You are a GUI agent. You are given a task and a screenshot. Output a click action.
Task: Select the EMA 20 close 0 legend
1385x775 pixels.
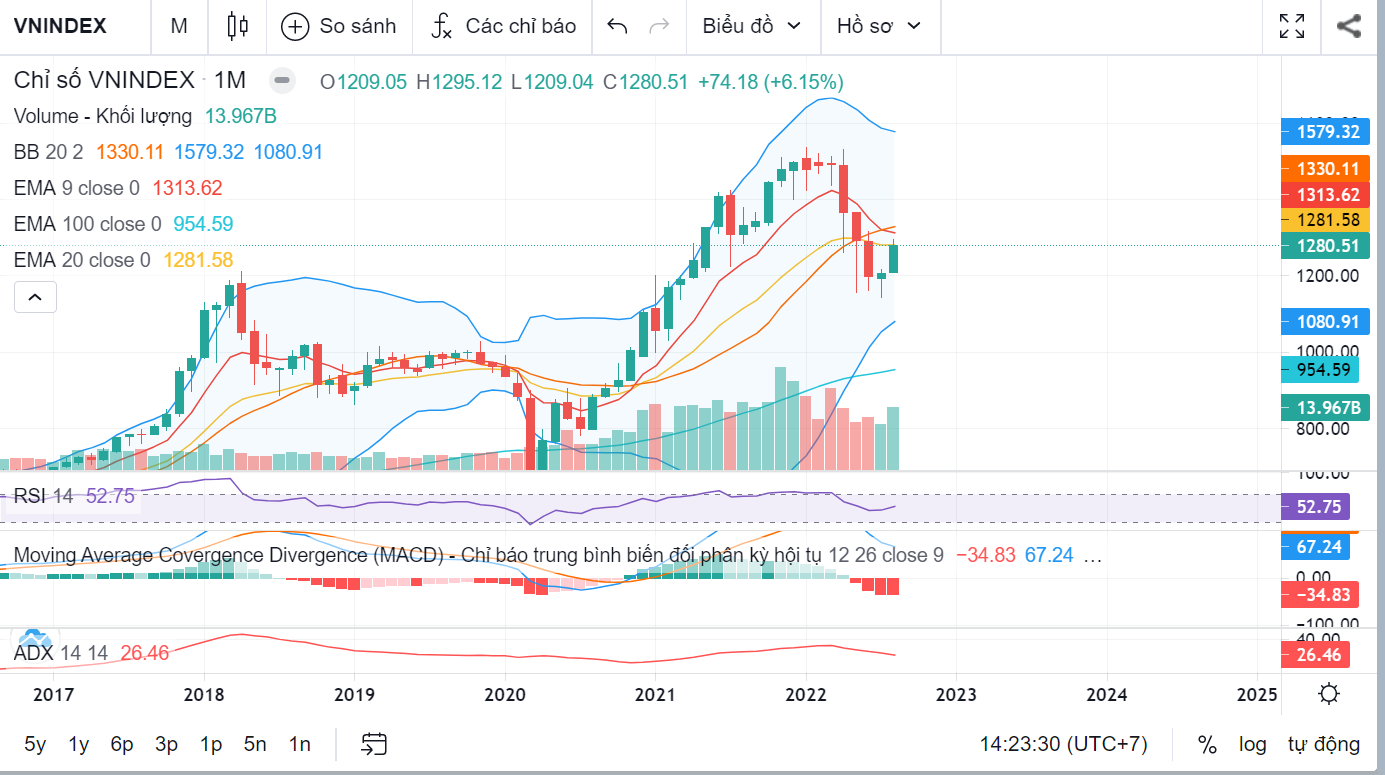click(82, 260)
